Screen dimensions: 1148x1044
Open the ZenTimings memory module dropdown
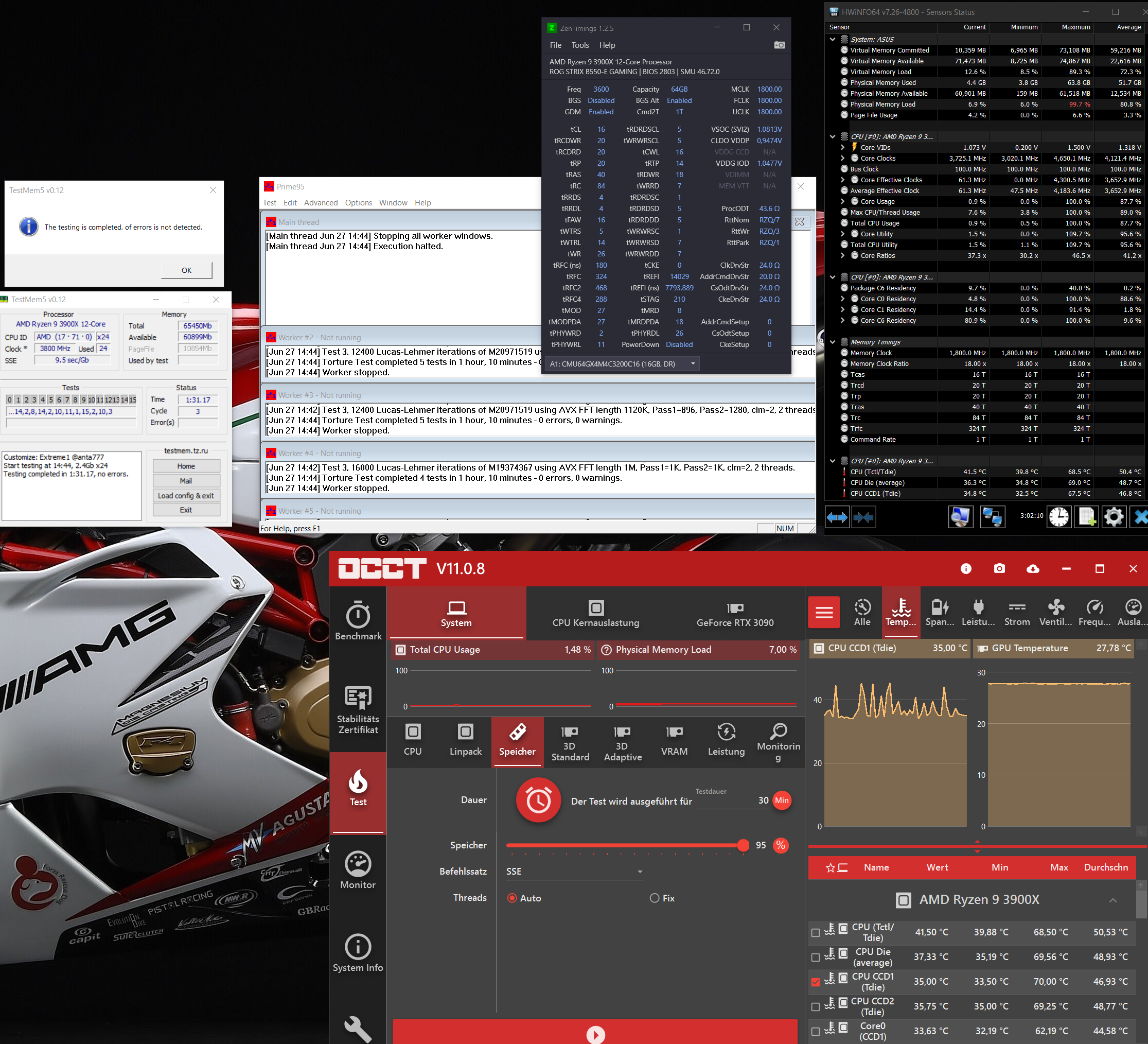coord(622,364)
